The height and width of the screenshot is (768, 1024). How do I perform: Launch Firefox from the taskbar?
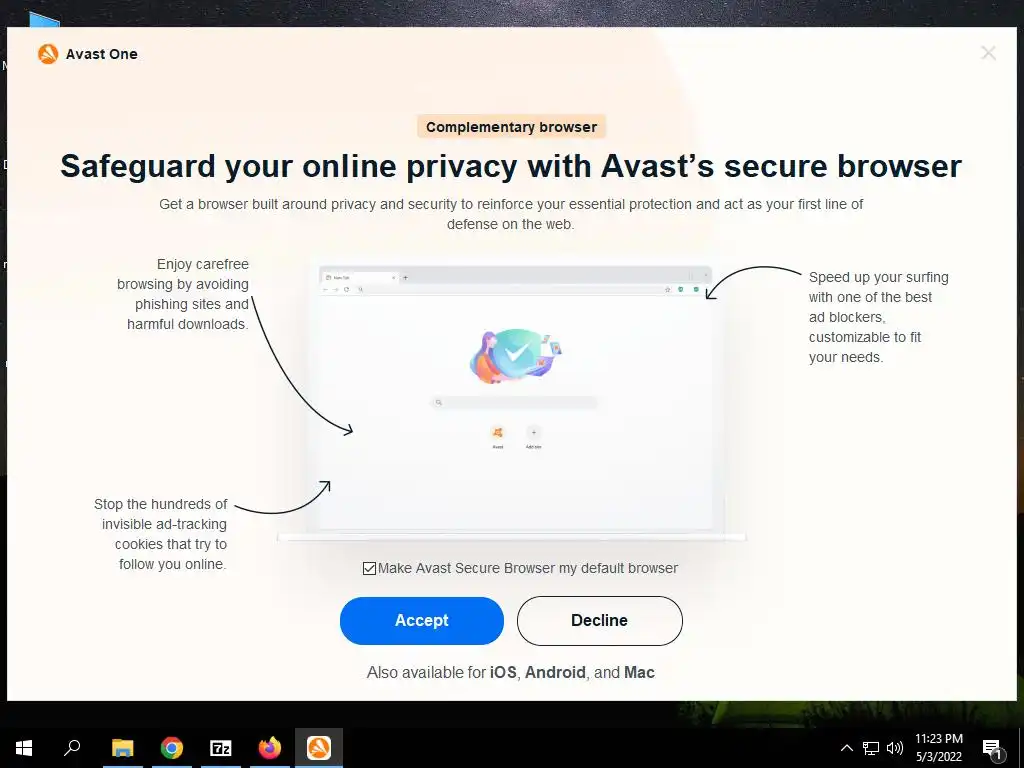pos(270,748)
